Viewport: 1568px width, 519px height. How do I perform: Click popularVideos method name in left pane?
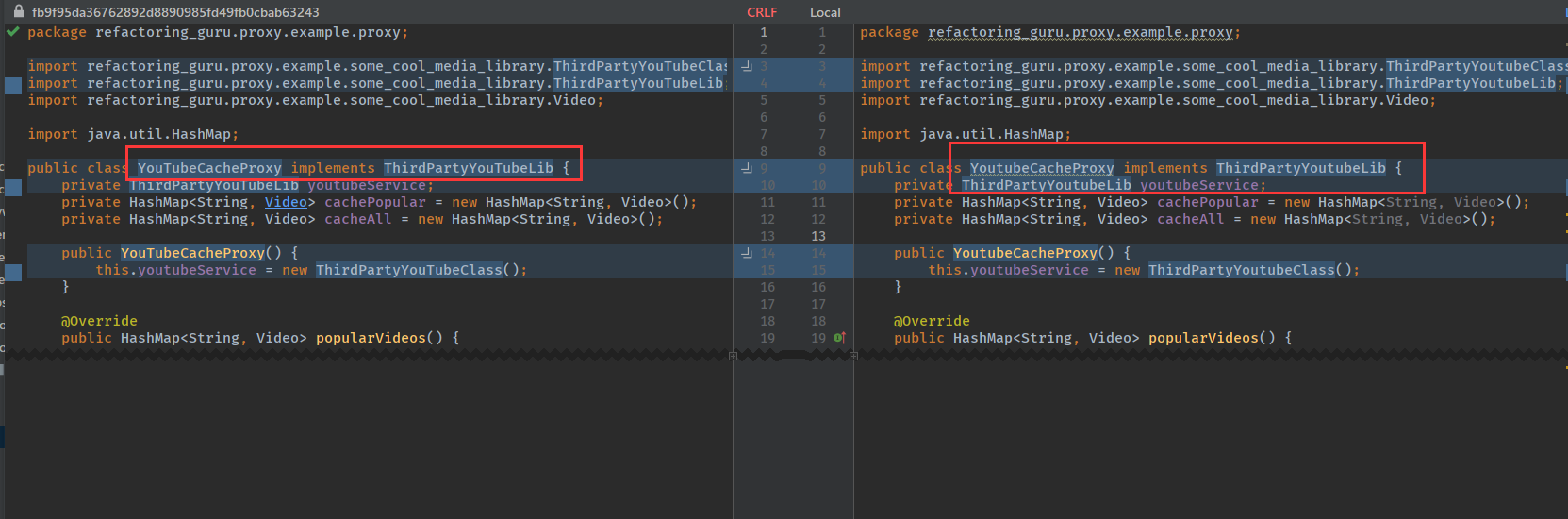pyautogui.click(x=371, y=338)
